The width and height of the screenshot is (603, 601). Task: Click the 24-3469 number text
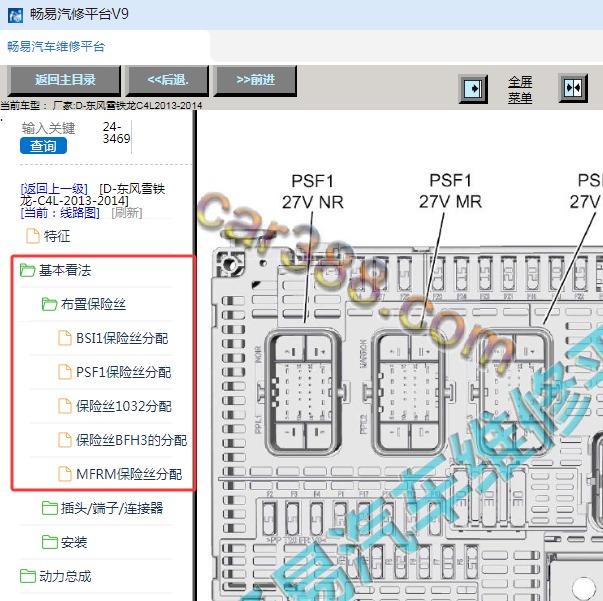116,133
